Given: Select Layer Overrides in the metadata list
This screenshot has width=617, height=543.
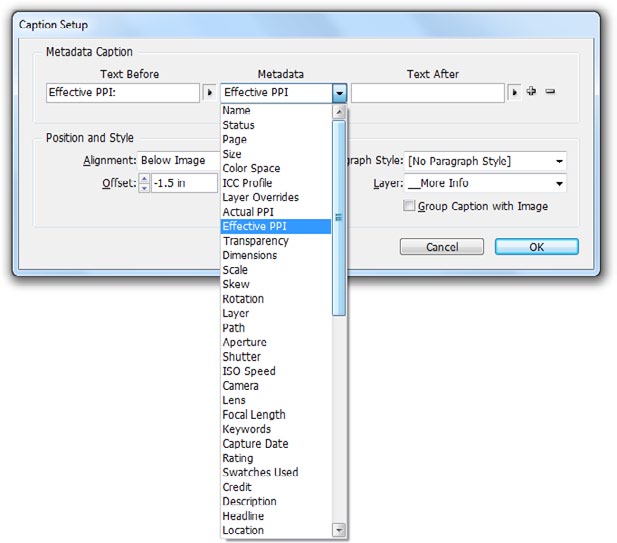Looking at the screenshot, I should (x=276, y=197).
